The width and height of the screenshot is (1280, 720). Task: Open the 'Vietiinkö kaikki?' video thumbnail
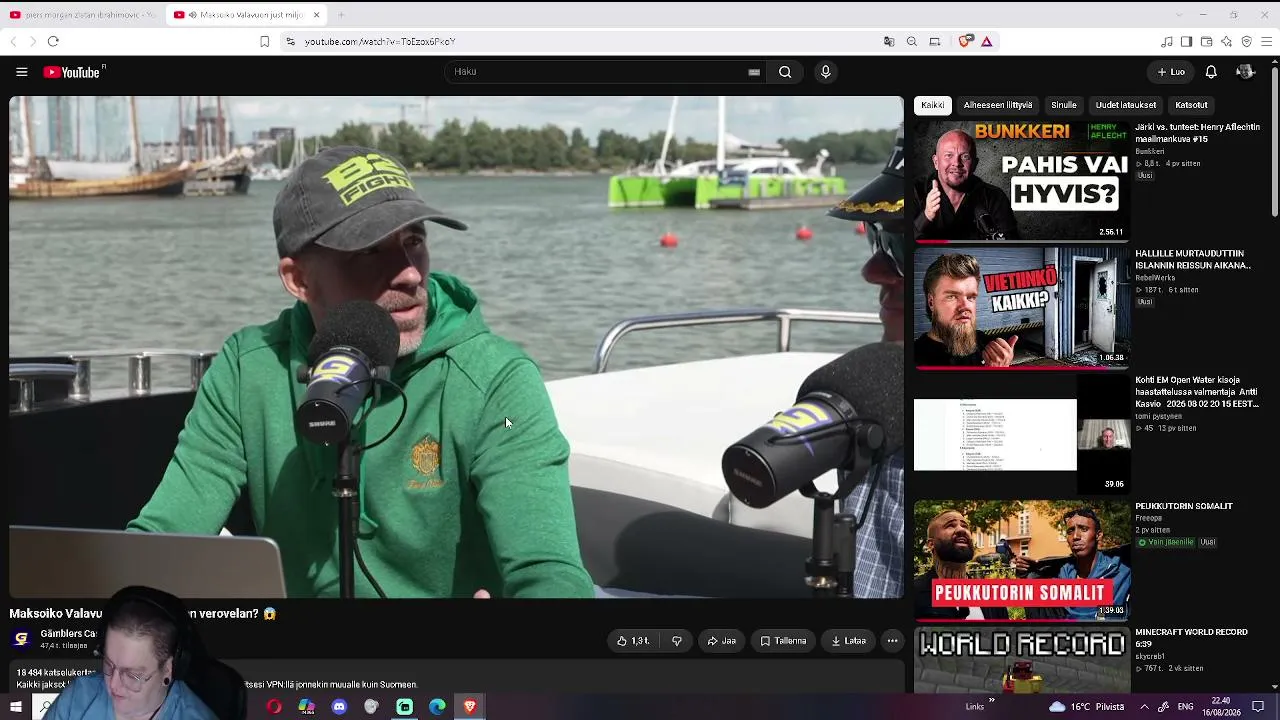[x=1021, y=308]
